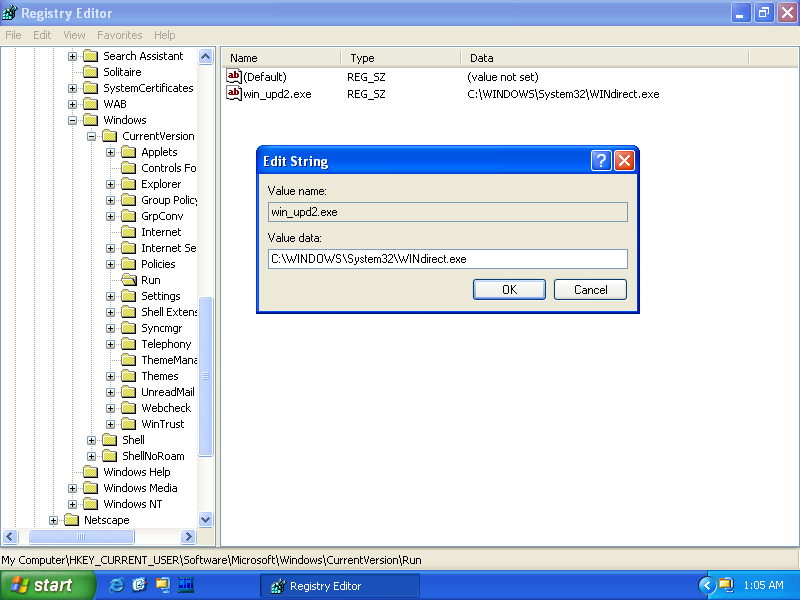This screenshot has height=600, width=800.
Task: Click the fourth quick launch taskbar icon
Action: (186, 585)
